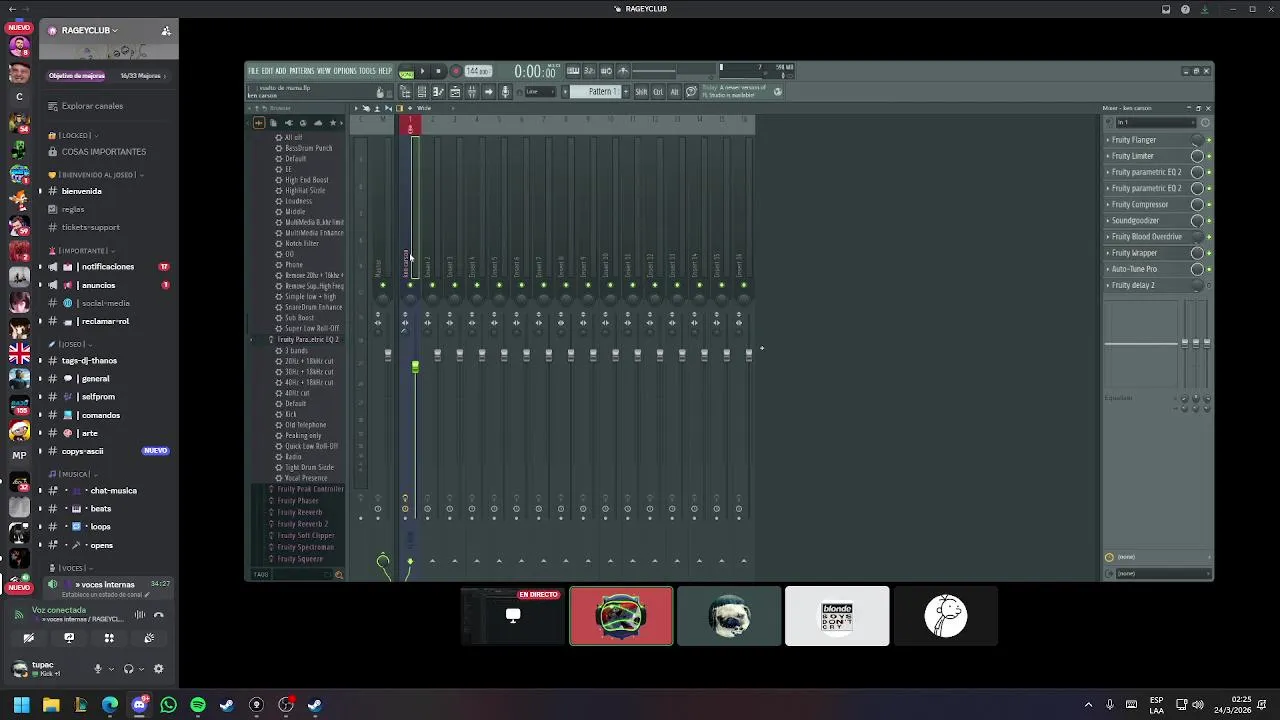Select the Vocal Presence preset

306,478
